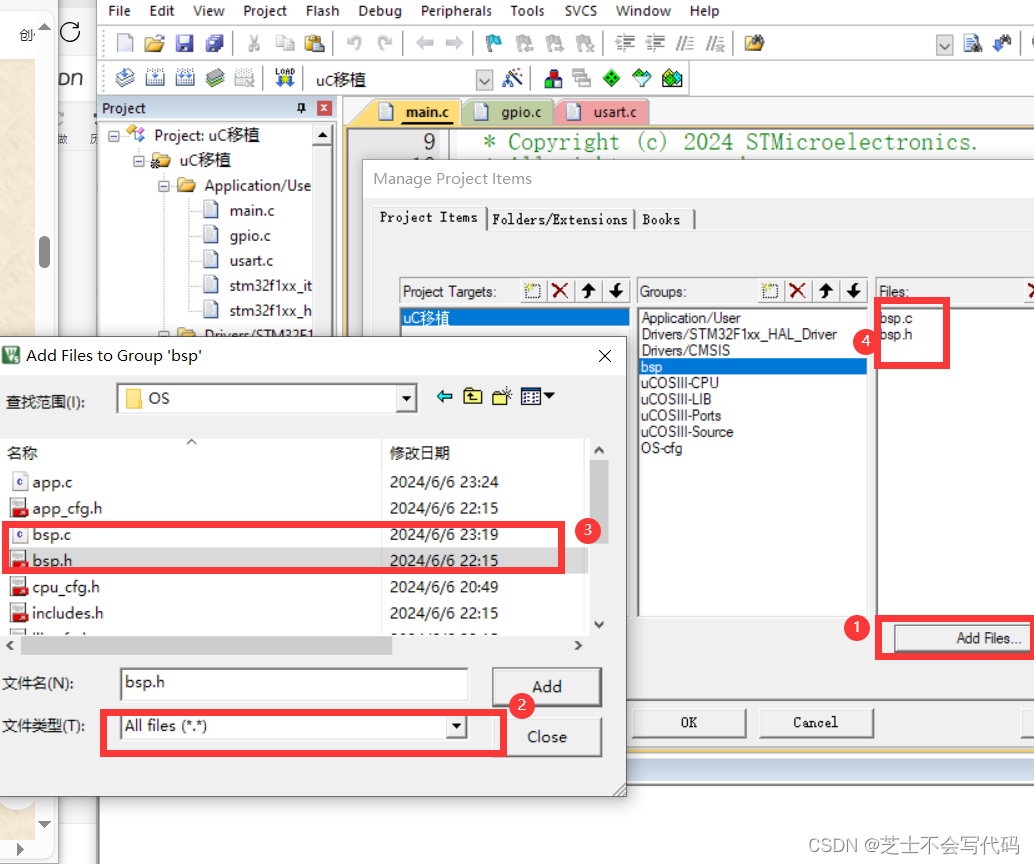The width and height of the screenshot is (1034, 864).
Task: Switch to the Folders/Extensions tab
Action: (x=560, y=219)
